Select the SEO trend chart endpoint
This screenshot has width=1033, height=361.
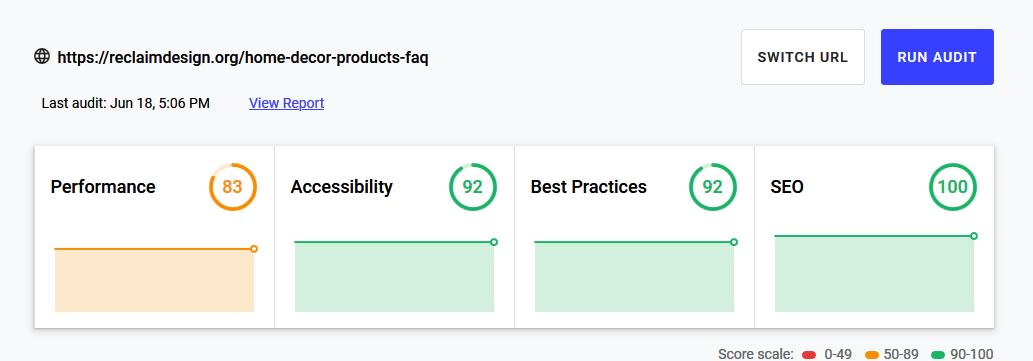pyautogui.click(x=974, y=236)
